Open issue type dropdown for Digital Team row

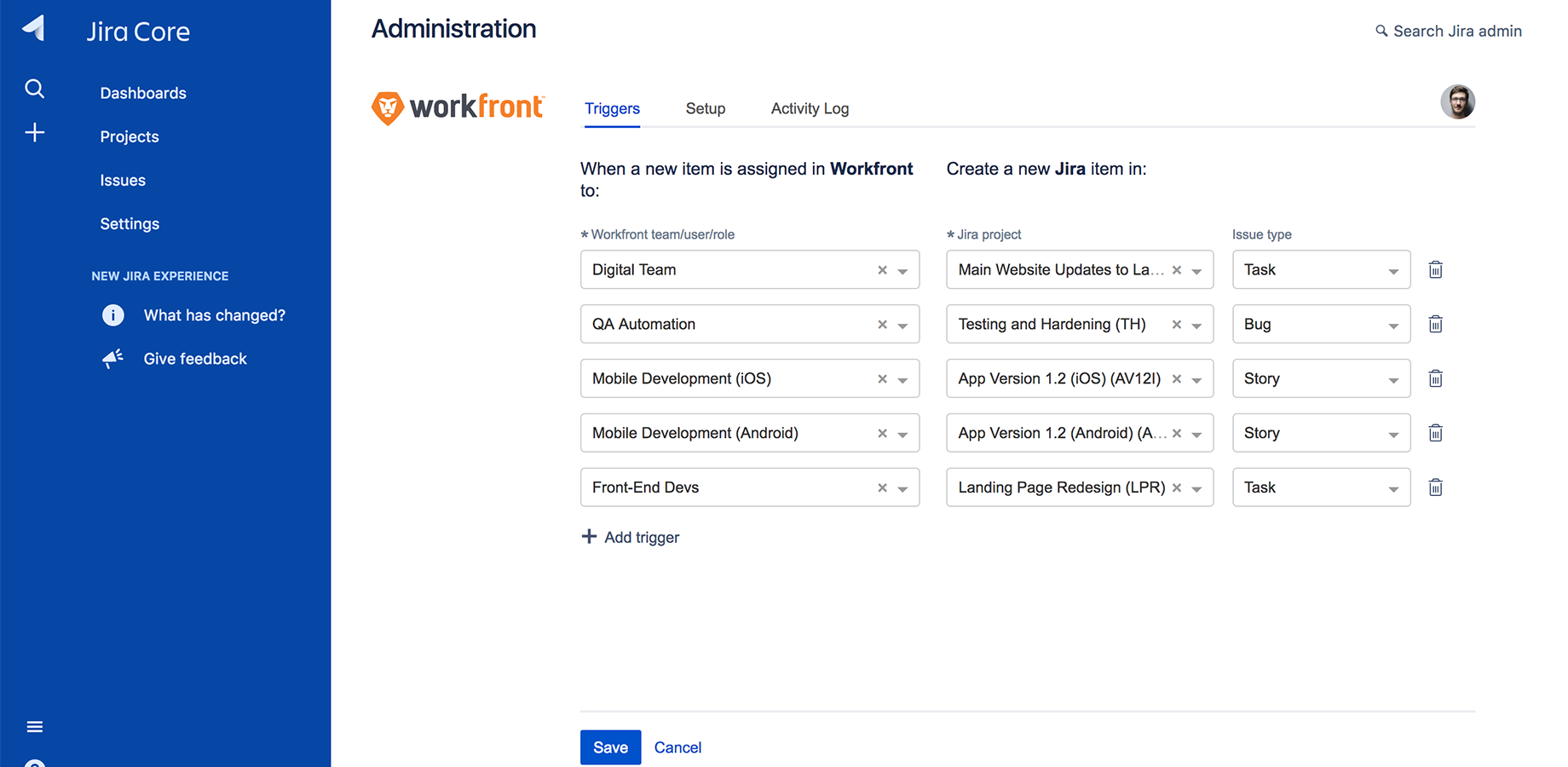(x=1321, y=269)
